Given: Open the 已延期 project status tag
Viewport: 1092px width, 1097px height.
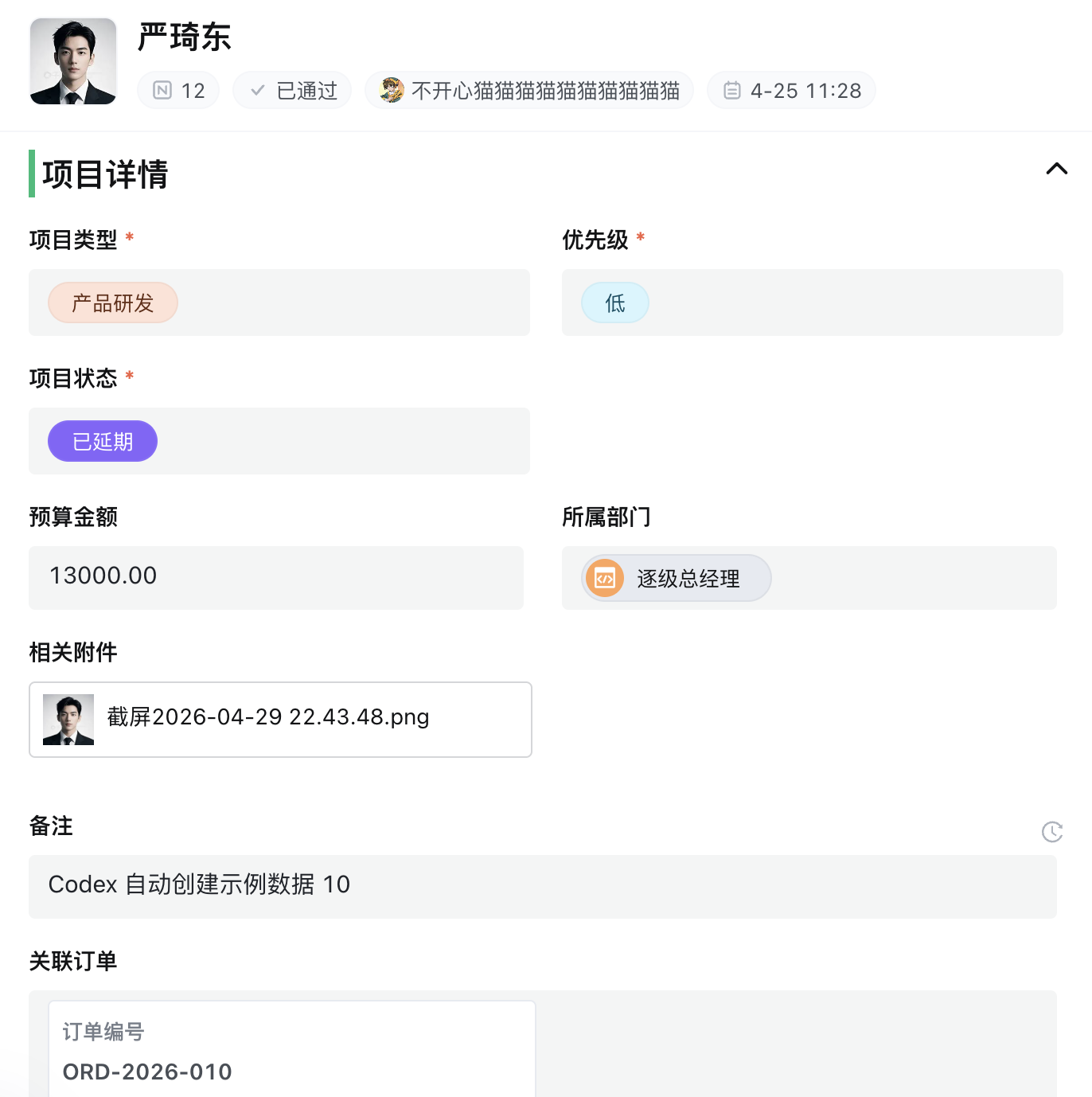Looking at the screenshot, I should 103,441.
